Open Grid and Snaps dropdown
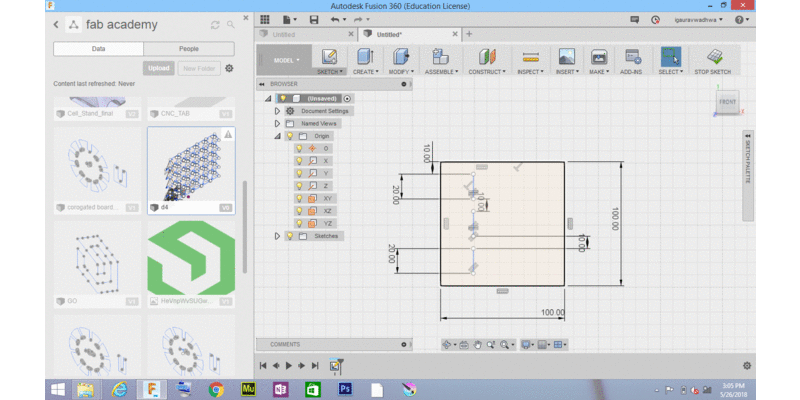This screenshot has width=800, height=400. pyautogui.click(x=544, y=345)
